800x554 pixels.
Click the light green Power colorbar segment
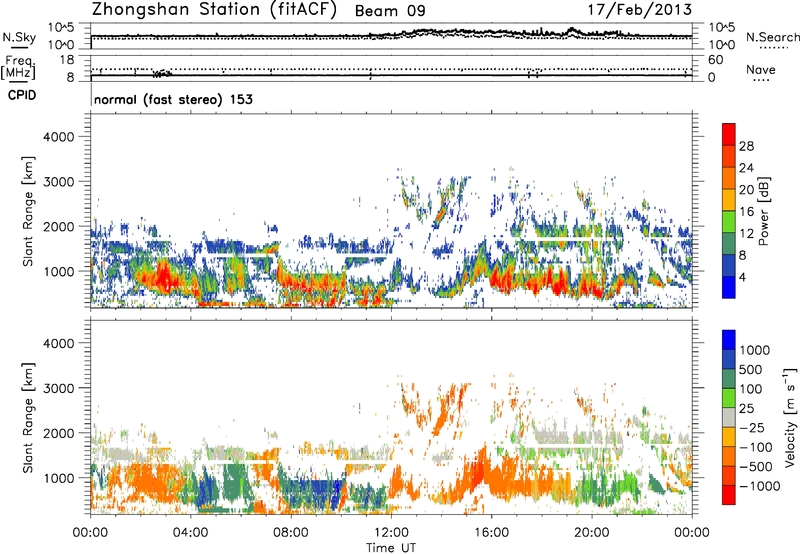[729, 221]
